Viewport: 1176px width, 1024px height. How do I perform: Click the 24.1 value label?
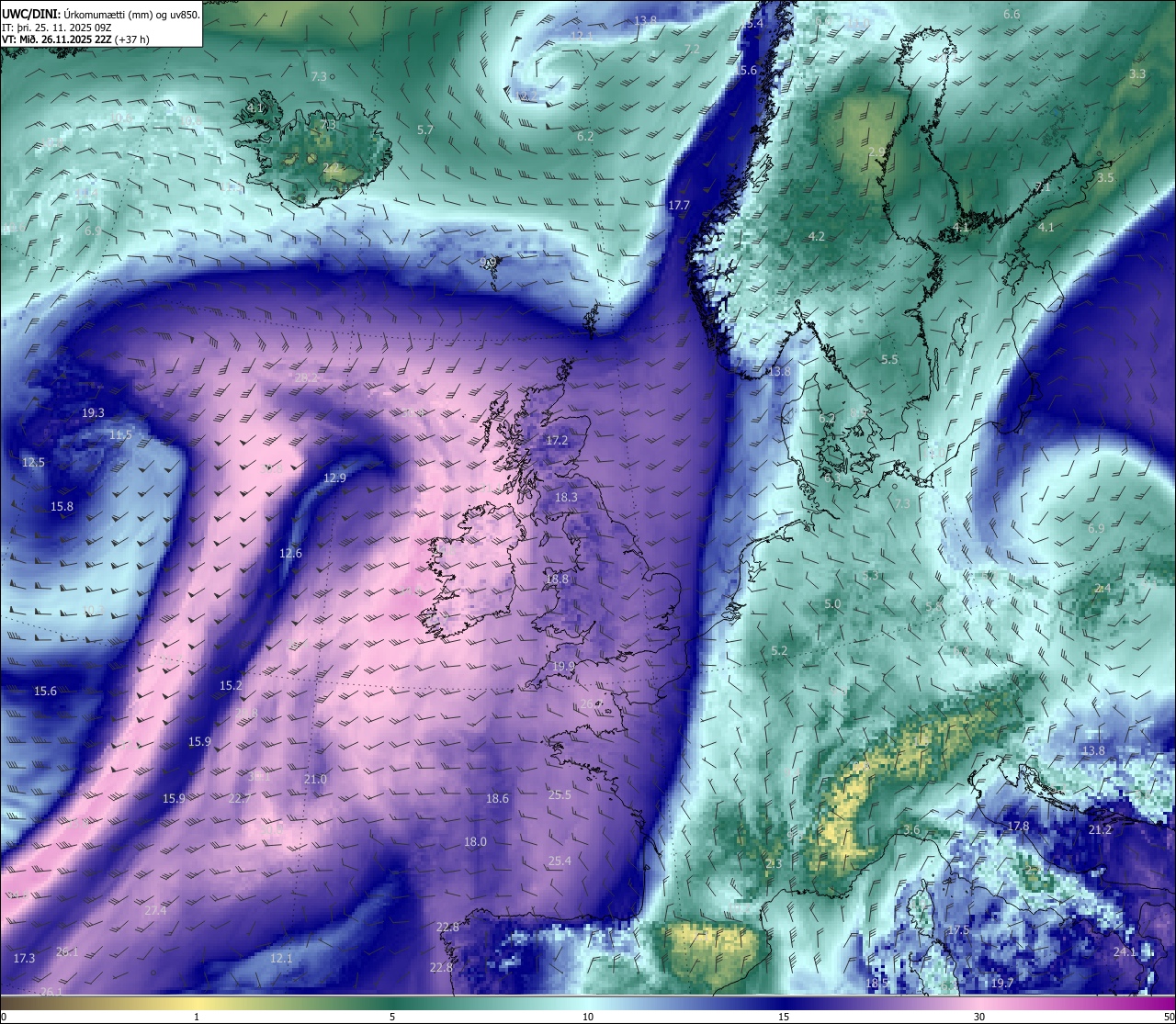point(1125,952)
